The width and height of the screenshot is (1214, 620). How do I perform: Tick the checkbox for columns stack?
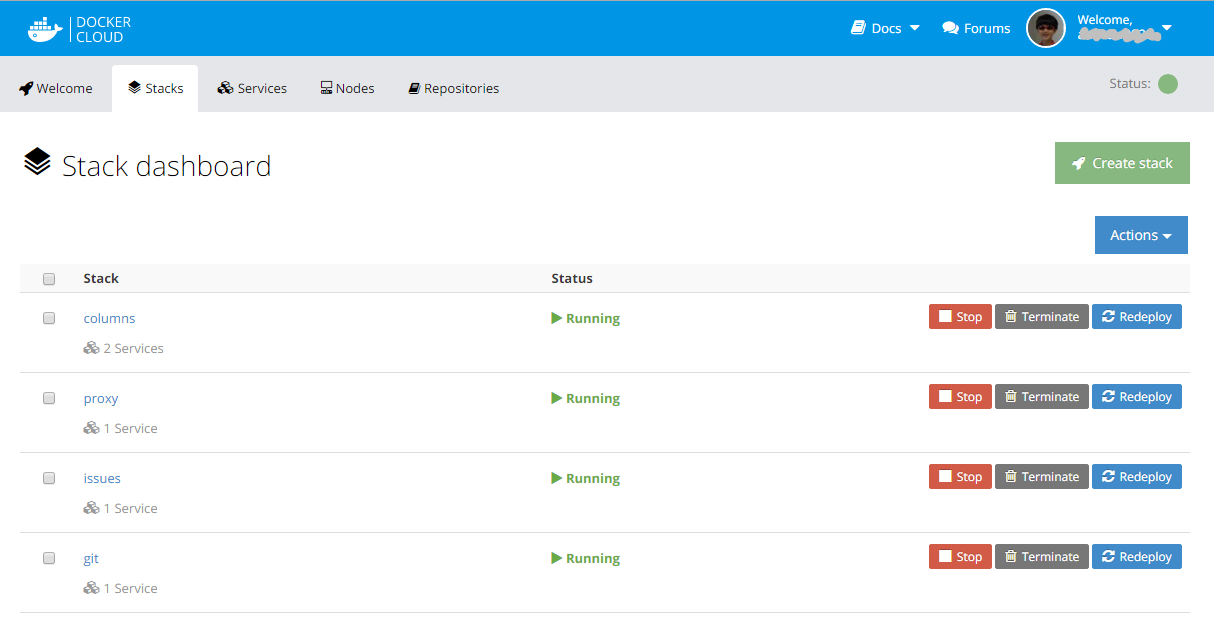(x=49, y=318)
